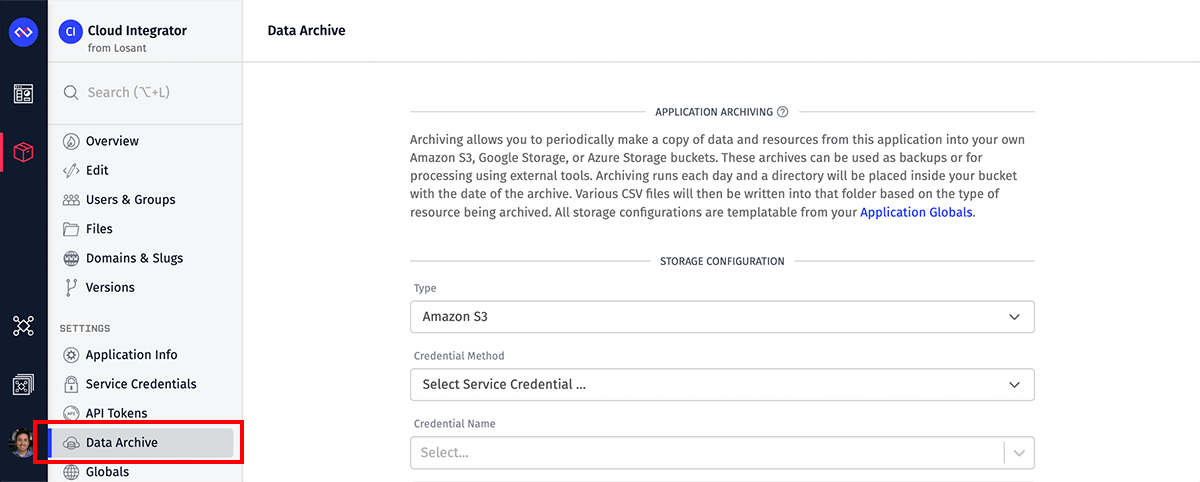
Task: Click the user avatar photo
Action: [x=23, y=442]
